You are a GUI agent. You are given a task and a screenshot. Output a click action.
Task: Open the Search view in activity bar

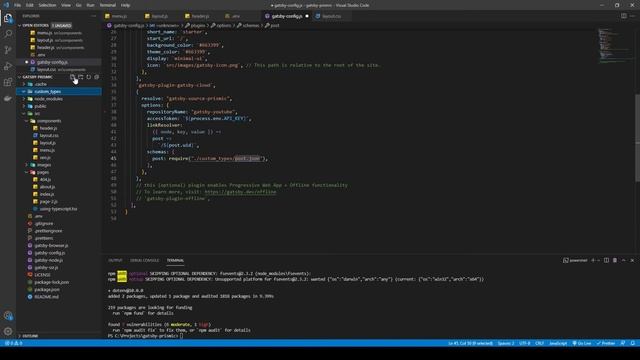pyautogui.click(x=8, y=34)
